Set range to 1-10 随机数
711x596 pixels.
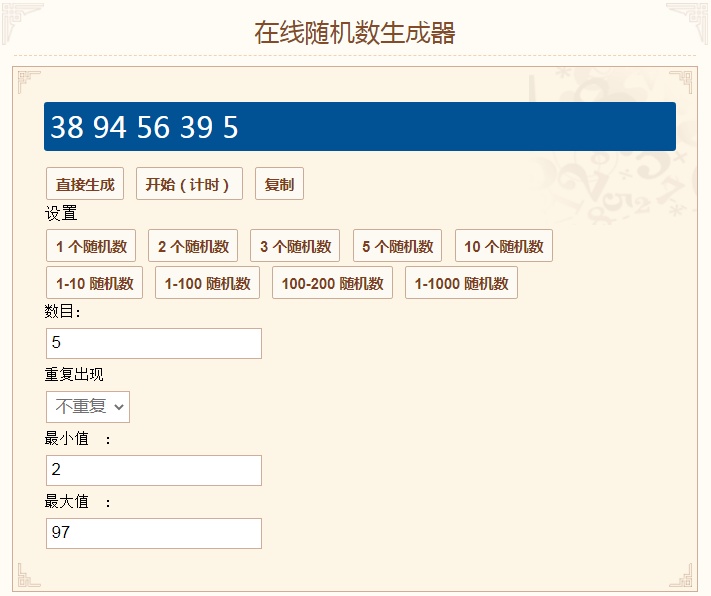(x=94, y=283)
